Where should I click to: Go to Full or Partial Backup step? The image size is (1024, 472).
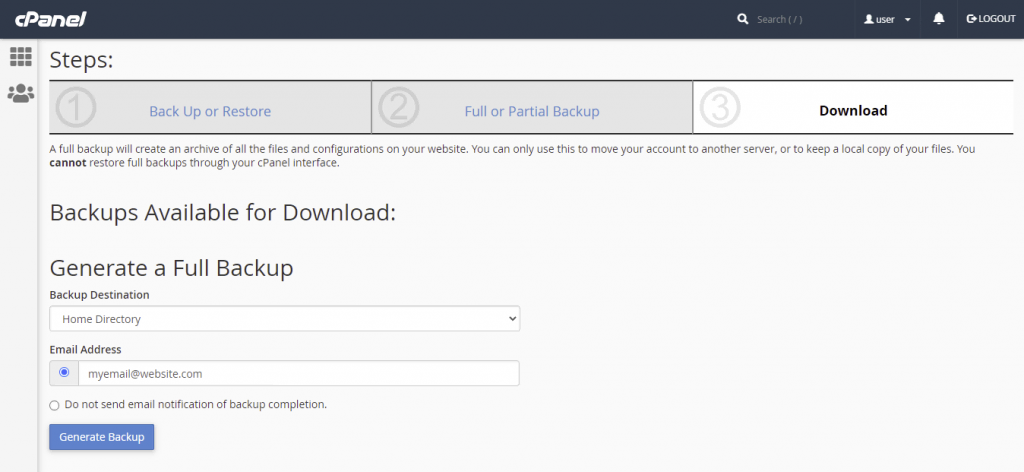pyautogui.click(x=531, y=111)
